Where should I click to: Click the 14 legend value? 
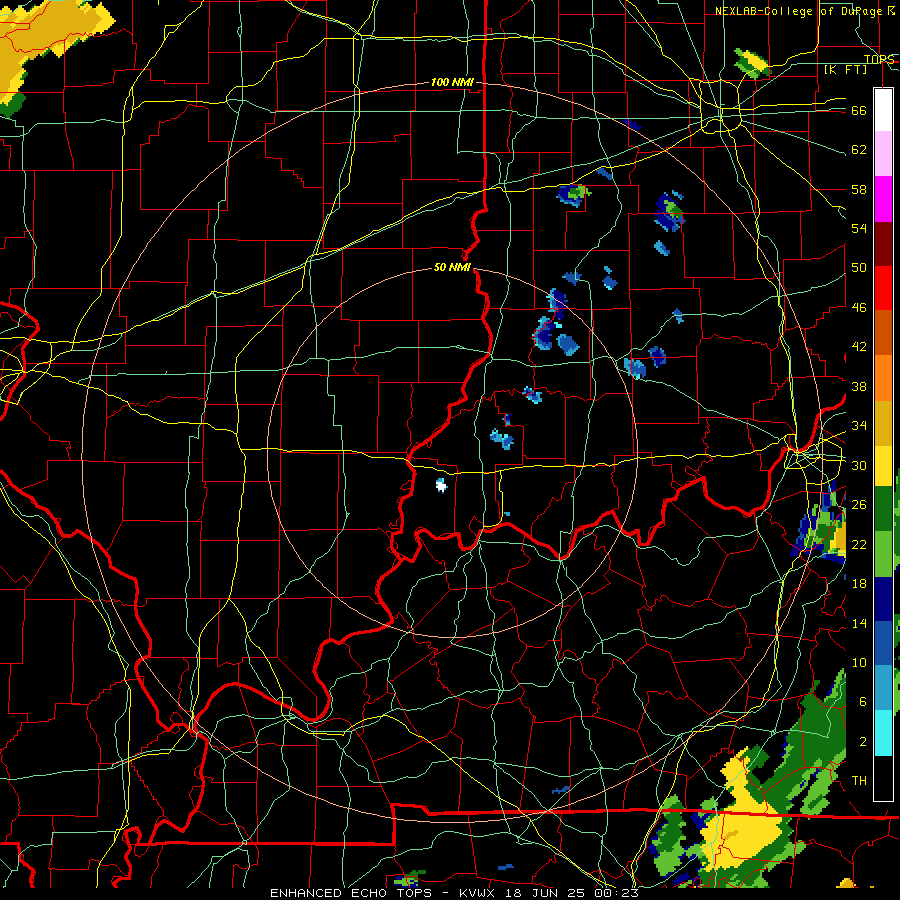859,623
